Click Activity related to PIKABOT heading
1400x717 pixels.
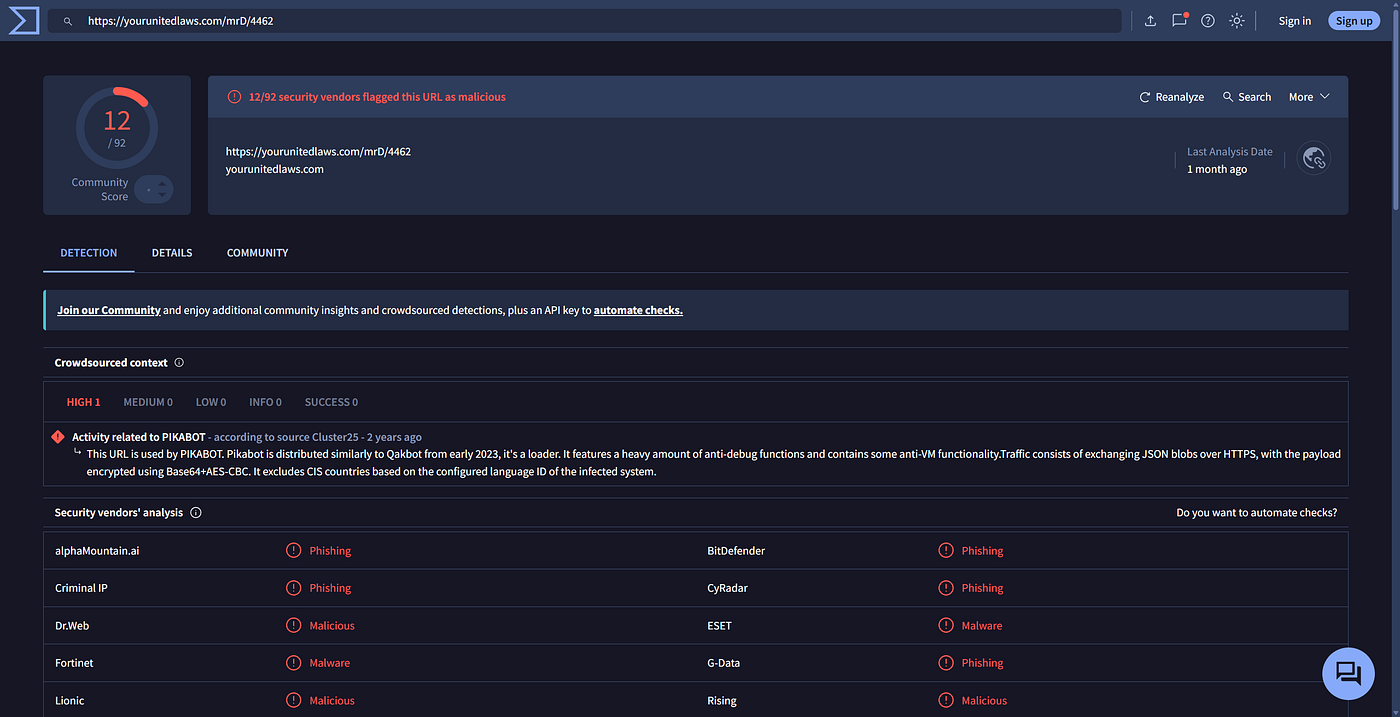(138, 437)
